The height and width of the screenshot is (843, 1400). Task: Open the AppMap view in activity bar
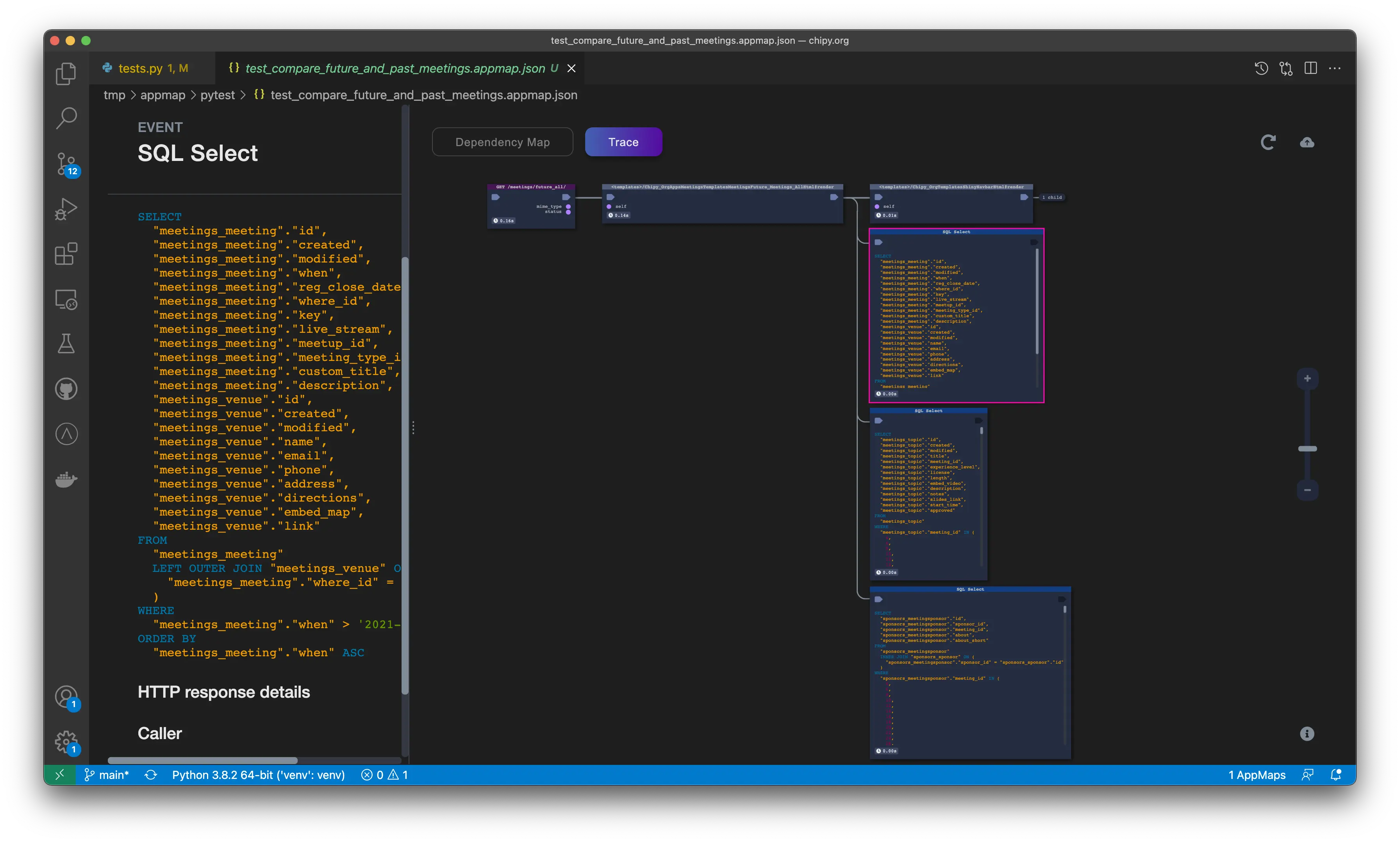click(66, 434)
